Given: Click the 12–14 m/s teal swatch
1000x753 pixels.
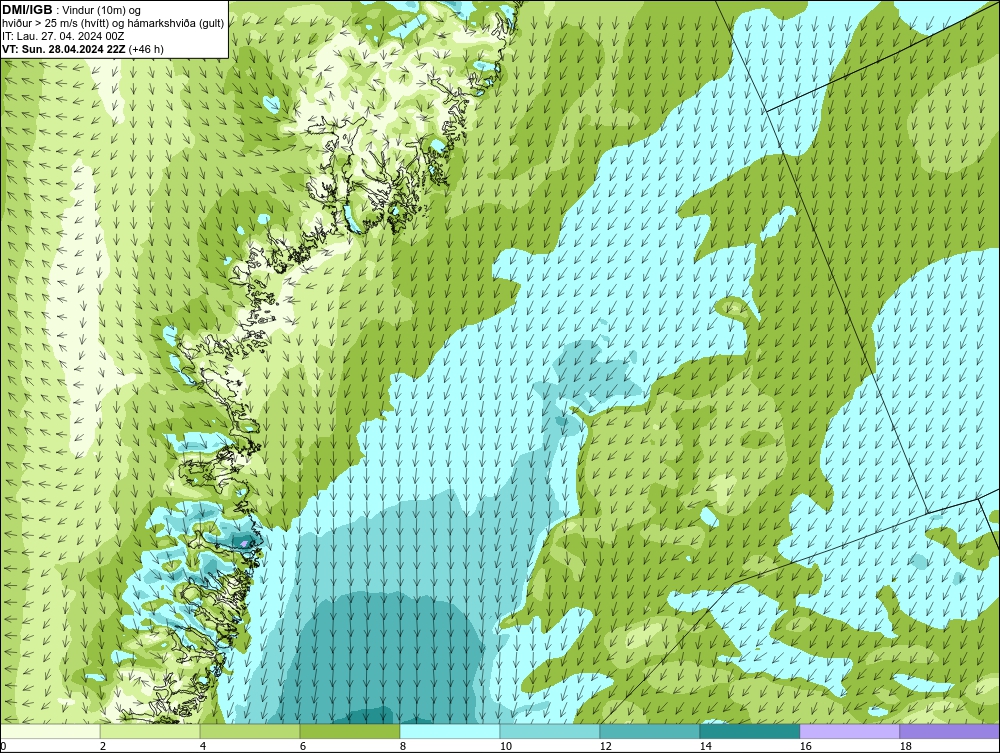Looking at the screenshot, I should pyautogui.click(x=649, y=731).
